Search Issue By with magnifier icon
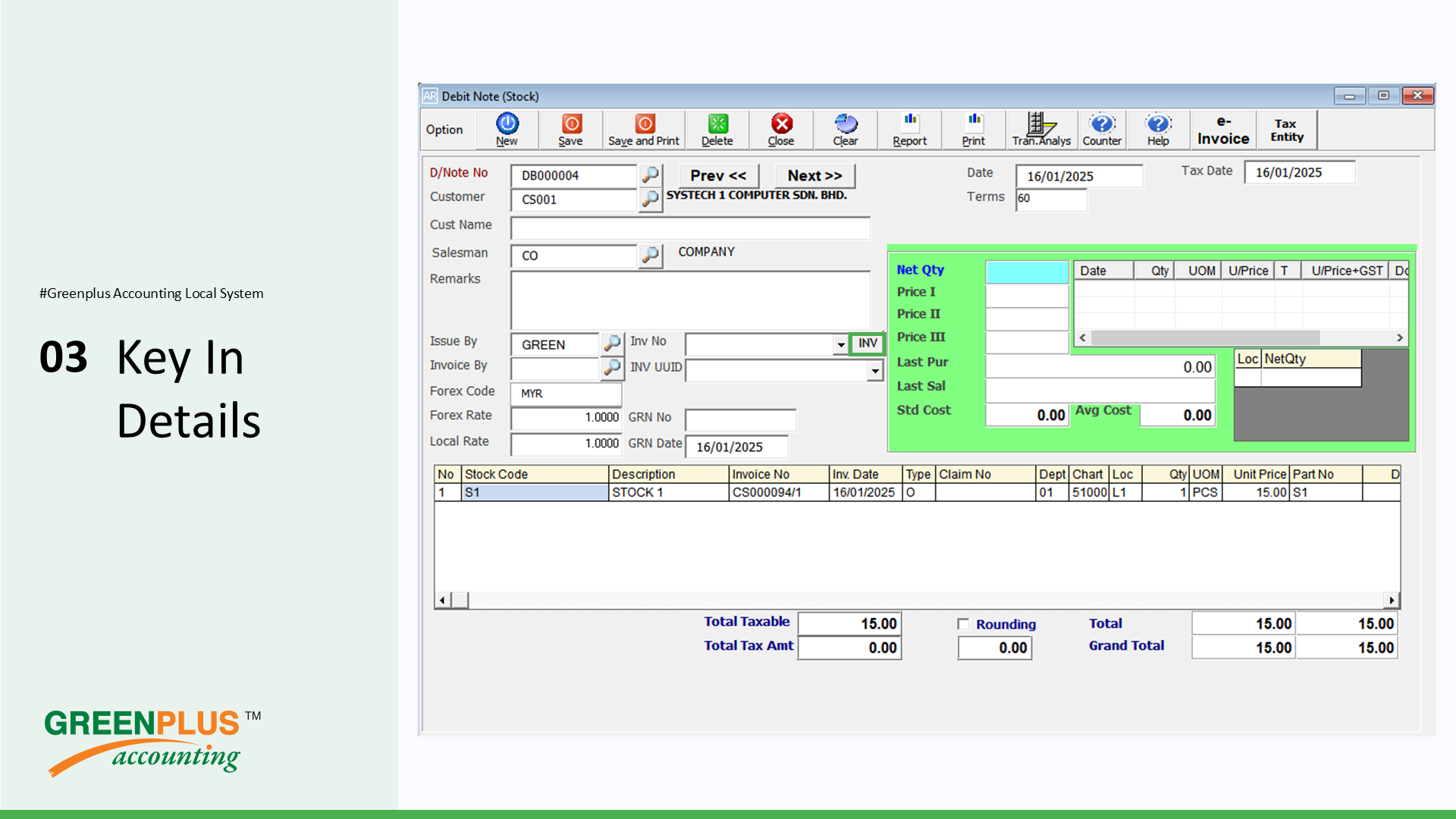Screen dimensions: 1456x819 [x=612, y=344]
